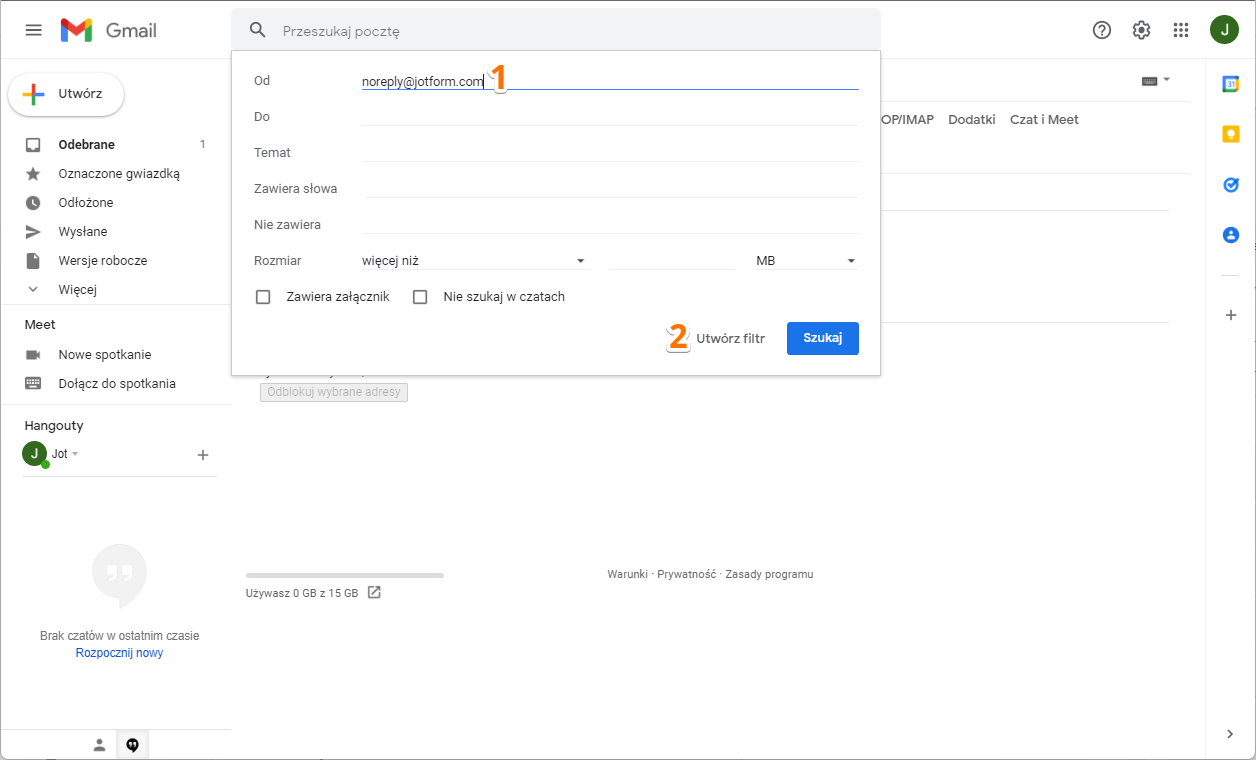This screenshot has height=760, width=1256.
Task: Open the MB unit dropdown
Action: pos(805,260)
